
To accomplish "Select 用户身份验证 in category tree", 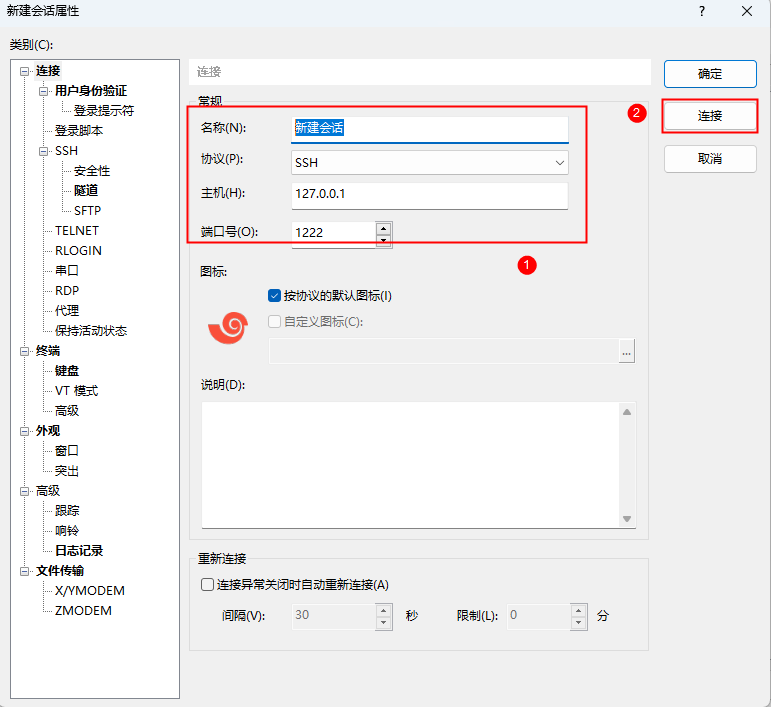I will pos(91,90).
